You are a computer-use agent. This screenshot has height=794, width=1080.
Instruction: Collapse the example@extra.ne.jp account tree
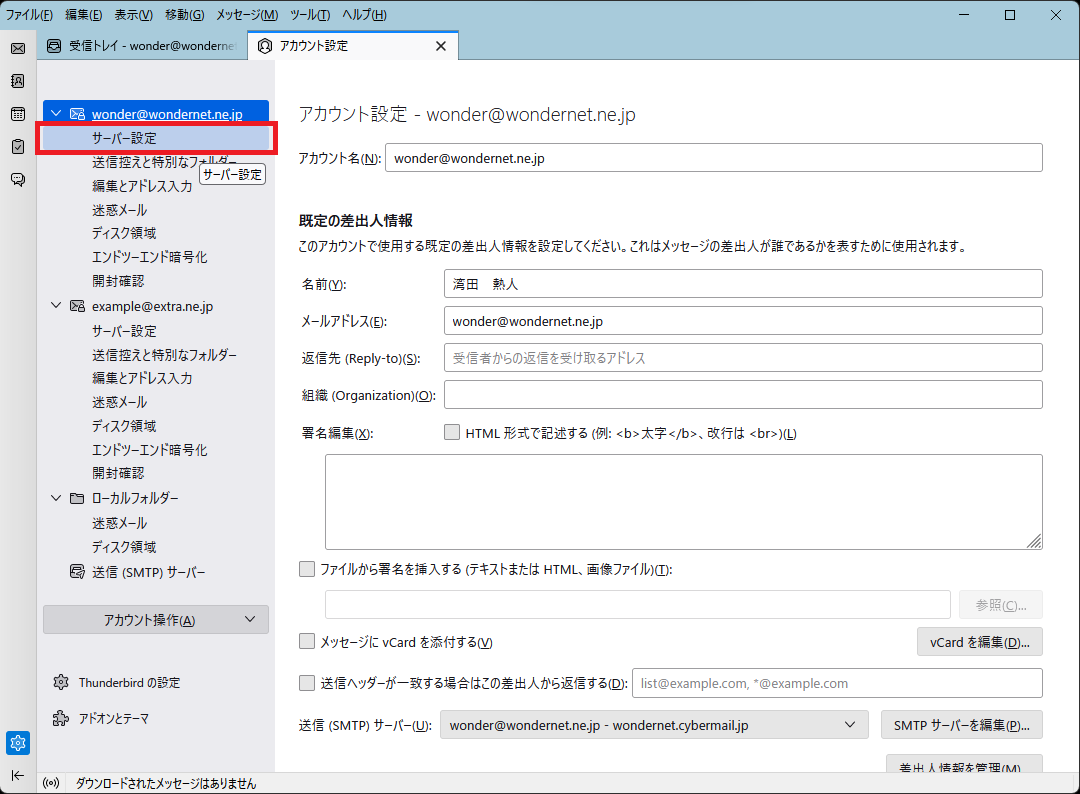tap(56, 306)
